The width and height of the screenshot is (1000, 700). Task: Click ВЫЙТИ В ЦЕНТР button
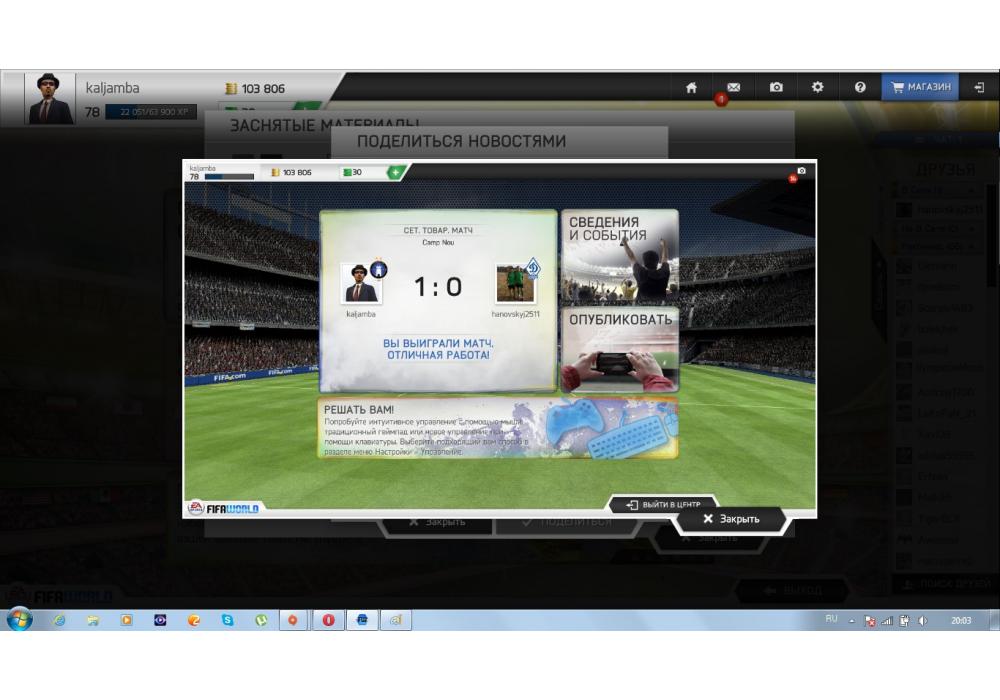663,504
